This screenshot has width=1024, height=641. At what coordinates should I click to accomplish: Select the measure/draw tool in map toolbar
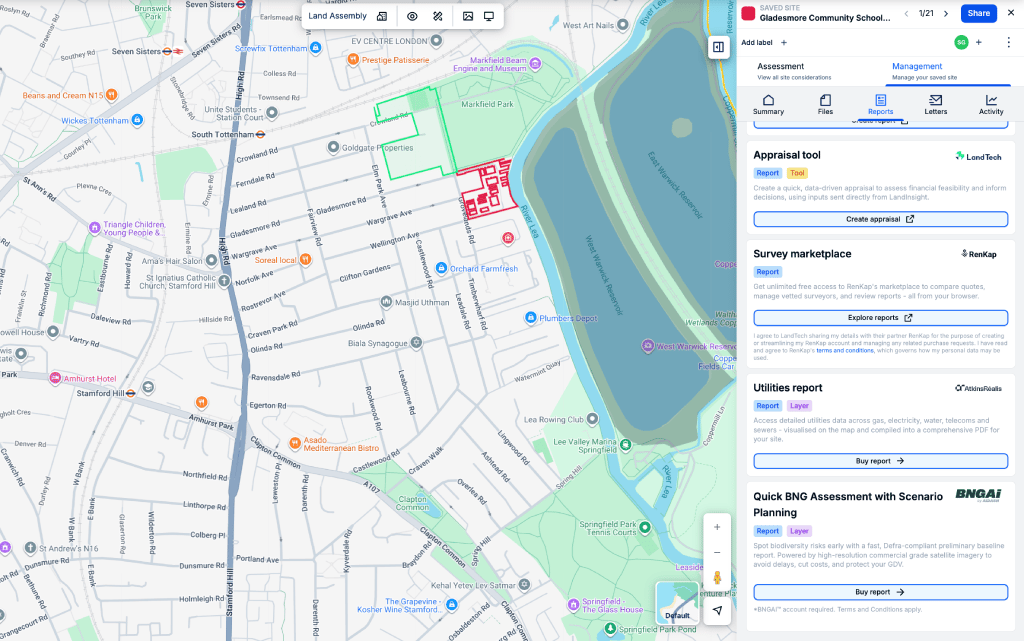pyautogui.click(x=438, y=16)
